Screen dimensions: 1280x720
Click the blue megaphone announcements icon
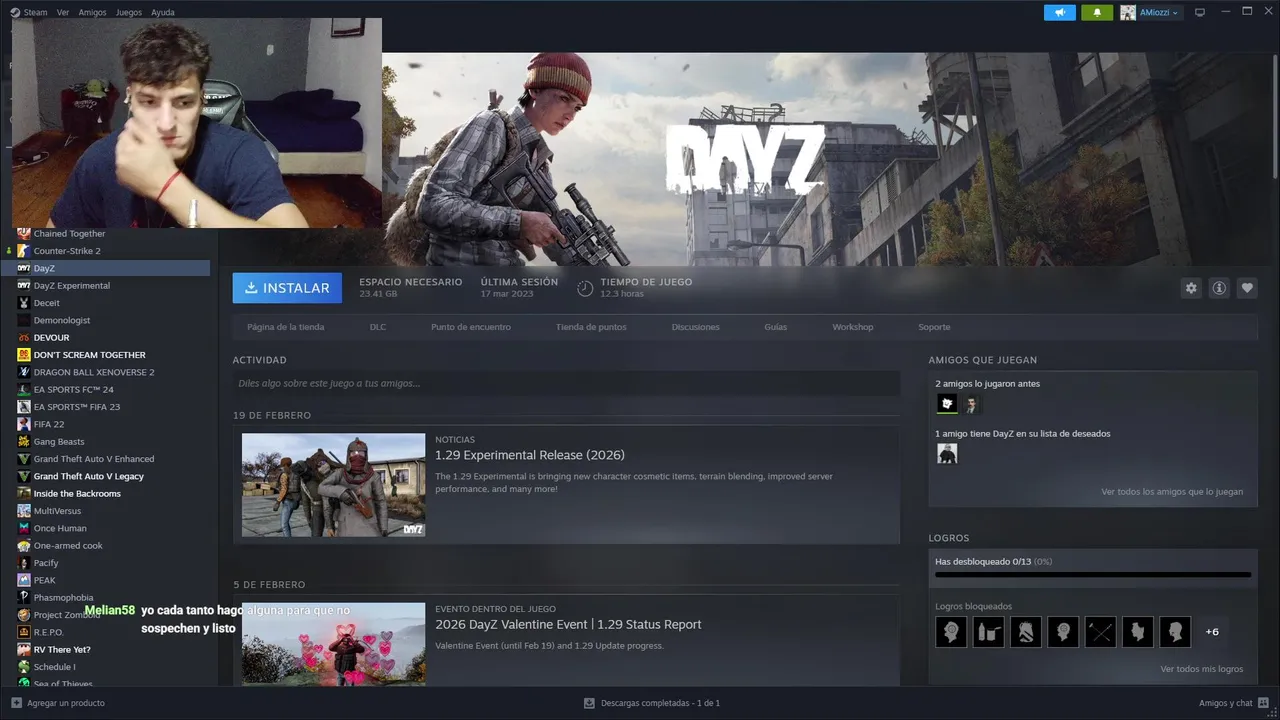1060,12
